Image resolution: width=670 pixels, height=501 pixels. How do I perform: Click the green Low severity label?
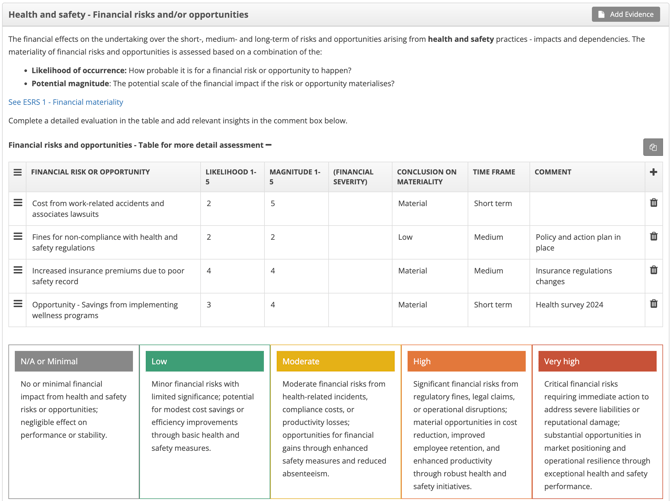(x=204, y=361)
